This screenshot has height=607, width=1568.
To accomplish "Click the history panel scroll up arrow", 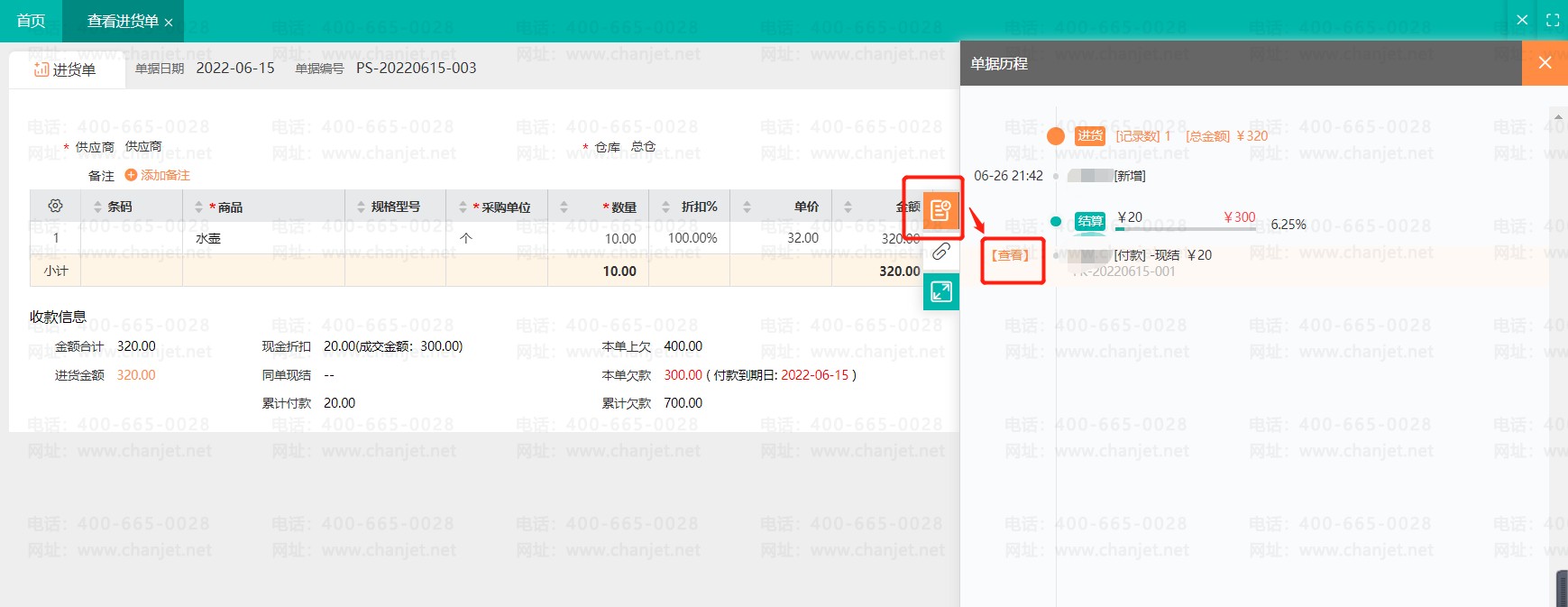I will pos(1558,117).
